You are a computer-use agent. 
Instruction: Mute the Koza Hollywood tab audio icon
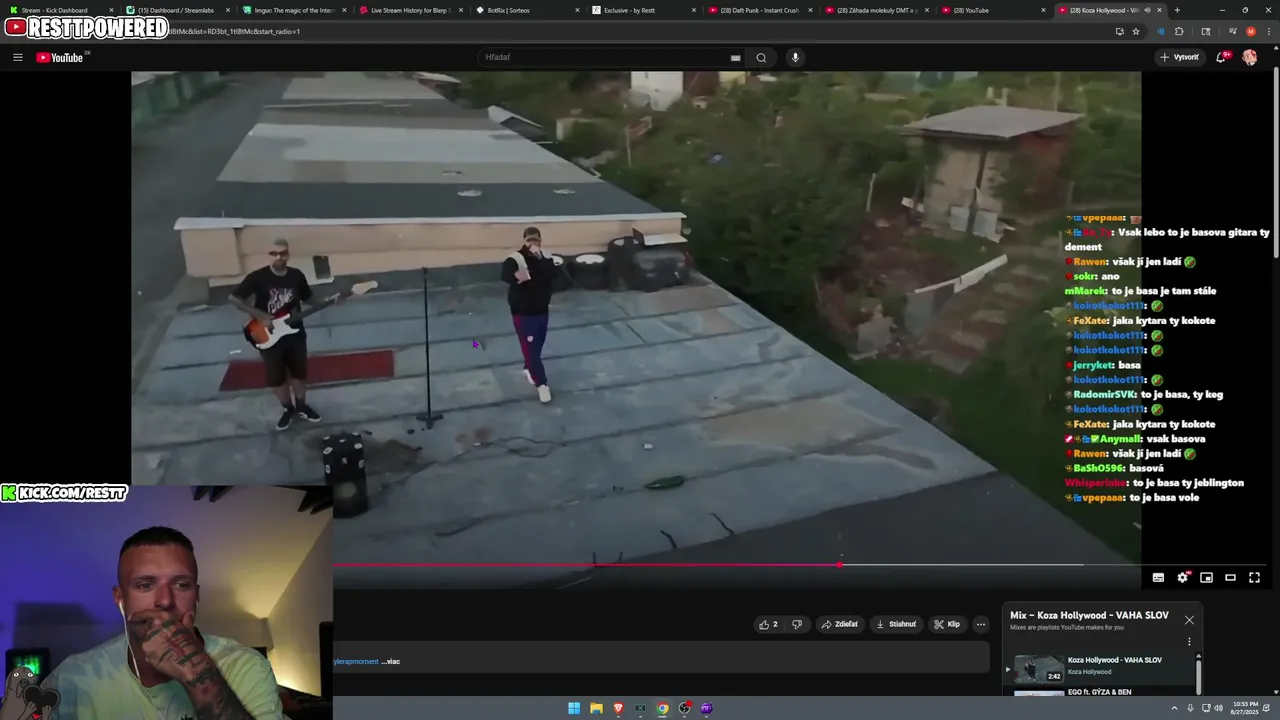(1148, 10)
